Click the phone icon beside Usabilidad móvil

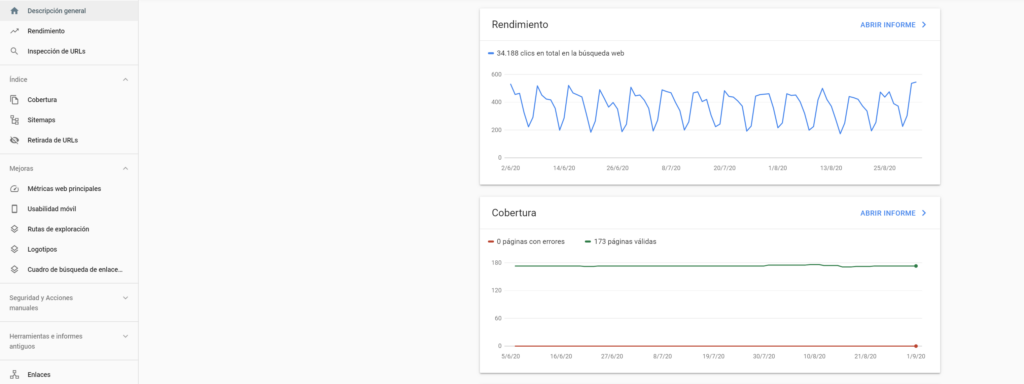[14, 209]
